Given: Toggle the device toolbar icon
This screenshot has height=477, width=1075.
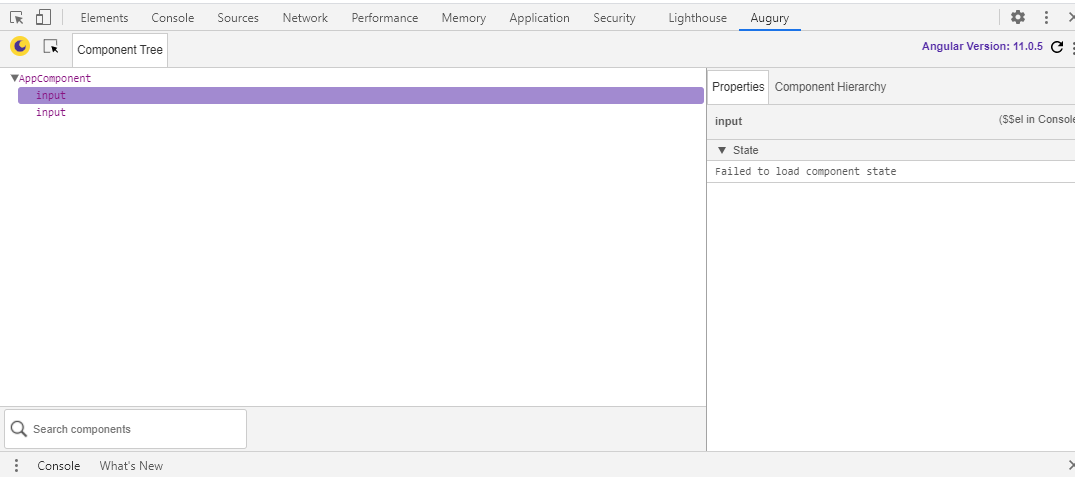Looking at the screenshot, I should (x=43, y=17).
